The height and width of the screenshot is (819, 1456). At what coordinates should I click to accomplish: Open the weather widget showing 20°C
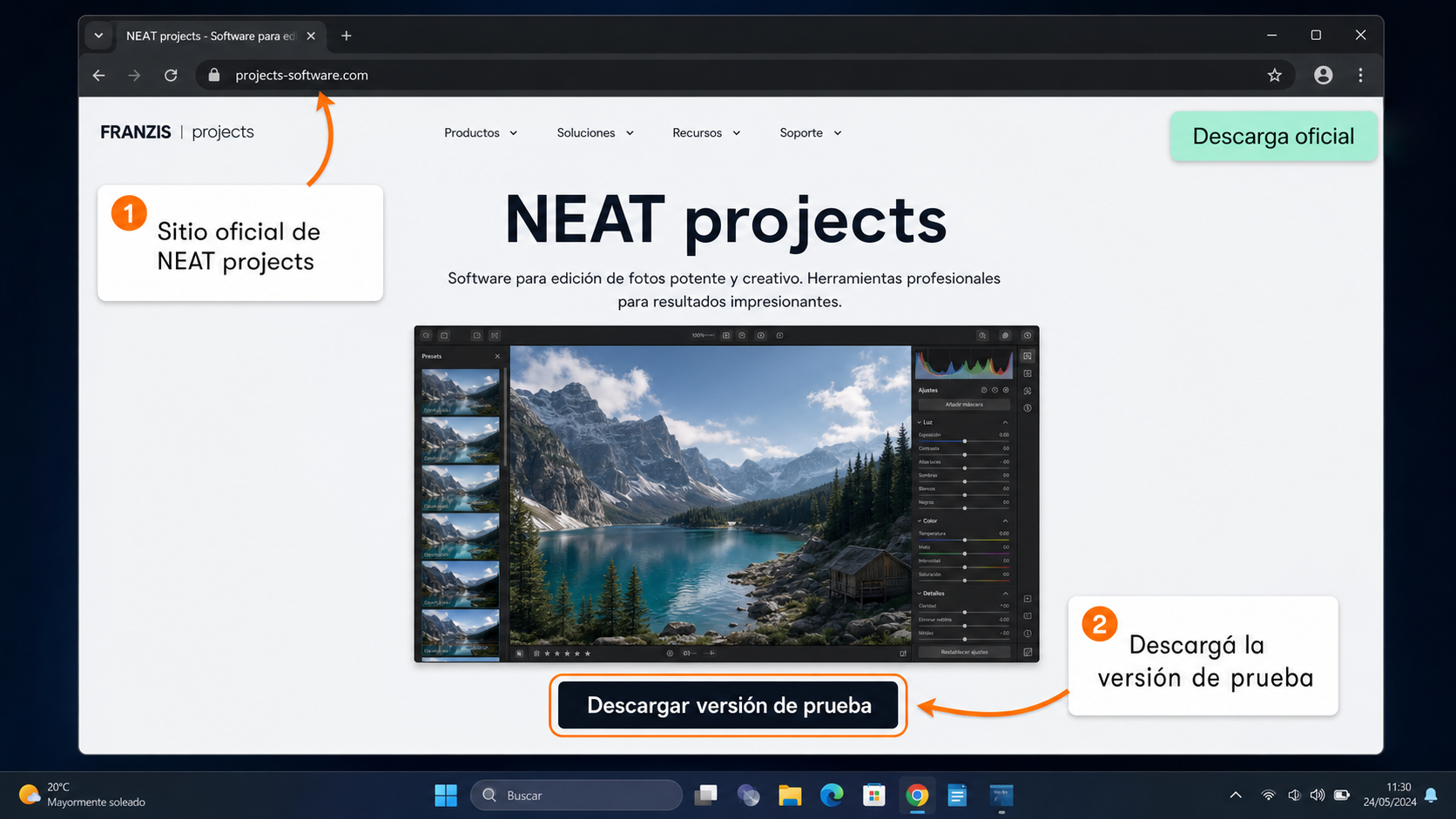click(x=83, y=795)
